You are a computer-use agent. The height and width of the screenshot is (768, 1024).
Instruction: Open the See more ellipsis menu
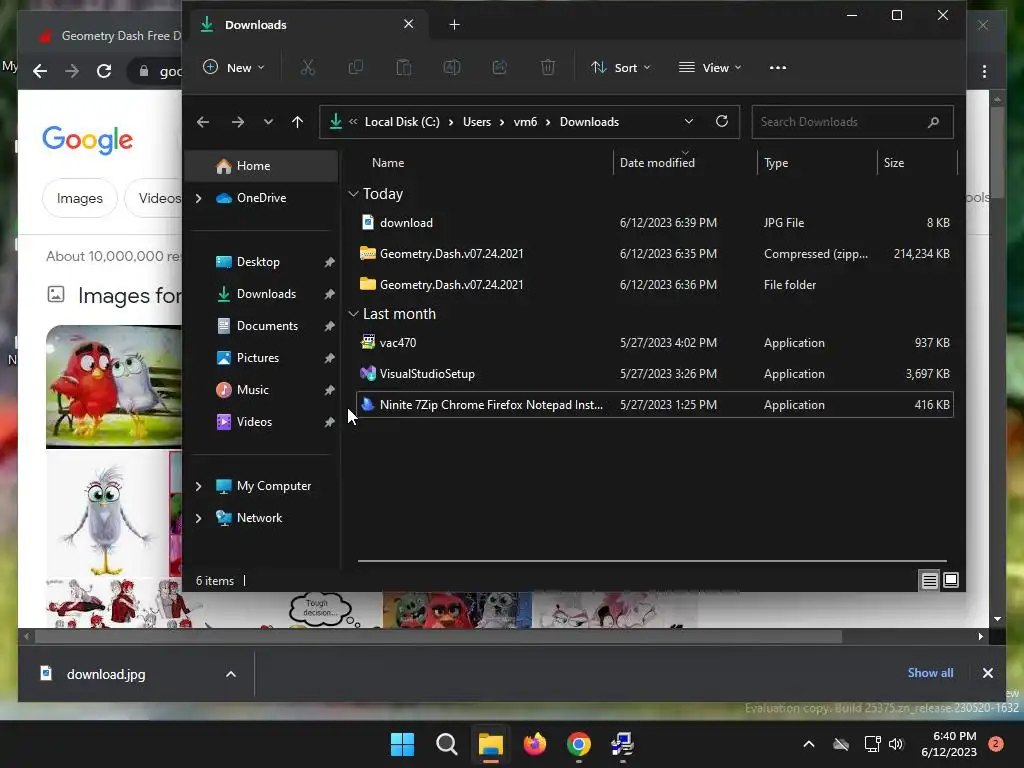pyautogui.click(x=777, y=67)
